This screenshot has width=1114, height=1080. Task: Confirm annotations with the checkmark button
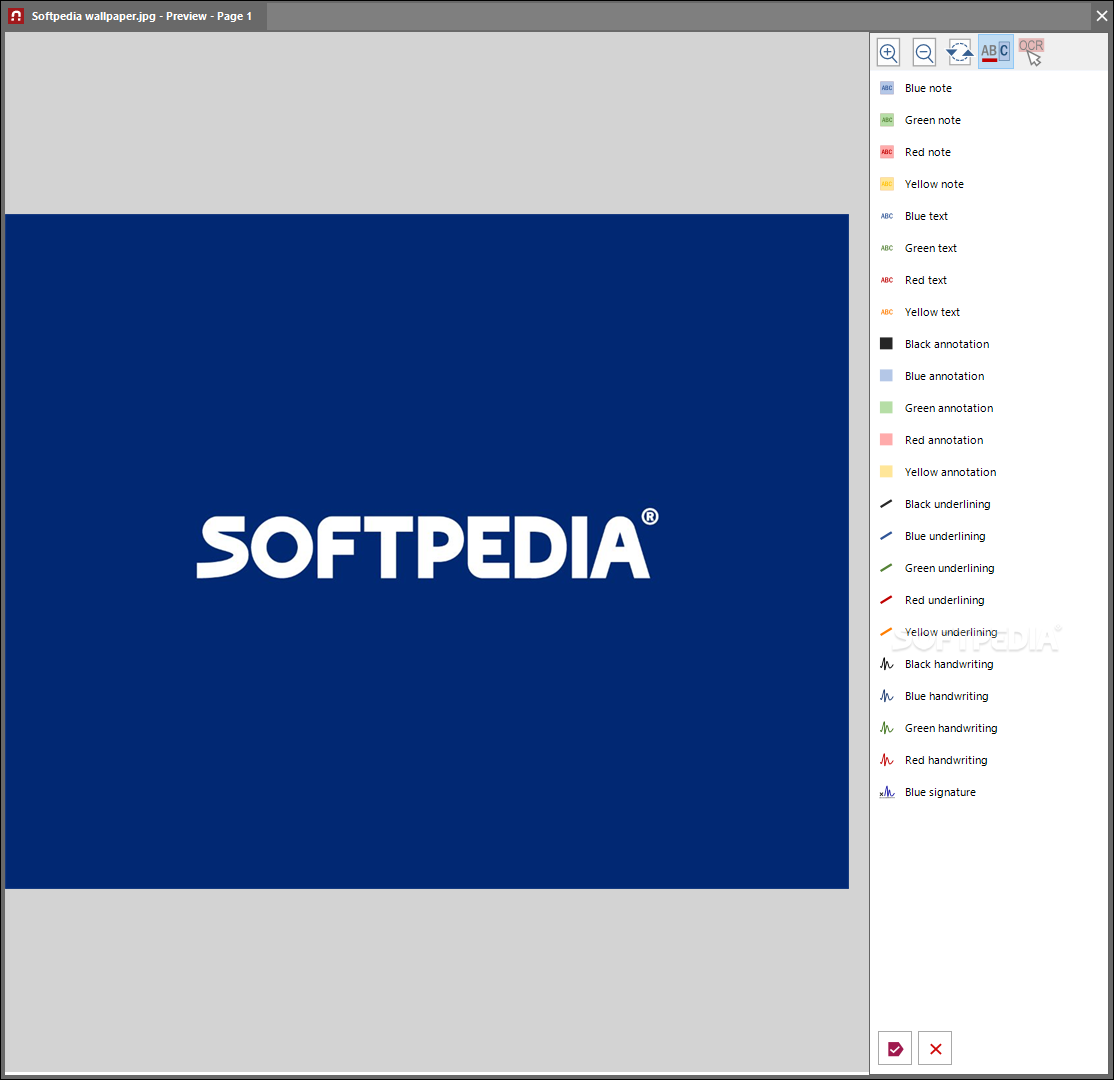(894, 1048)
